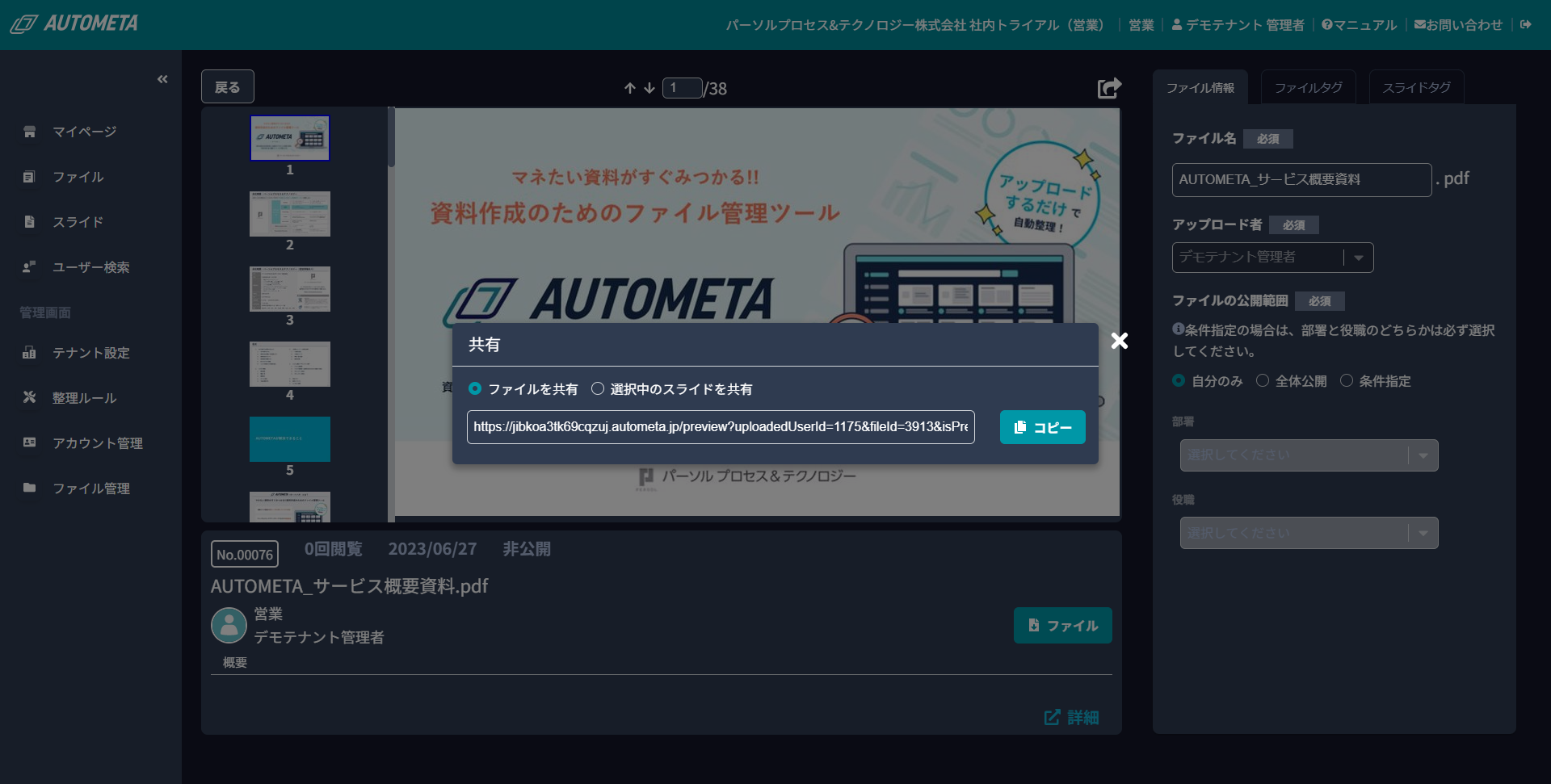
Task: Click the share icon above the preview
Action: click(x=1109, y=88)
